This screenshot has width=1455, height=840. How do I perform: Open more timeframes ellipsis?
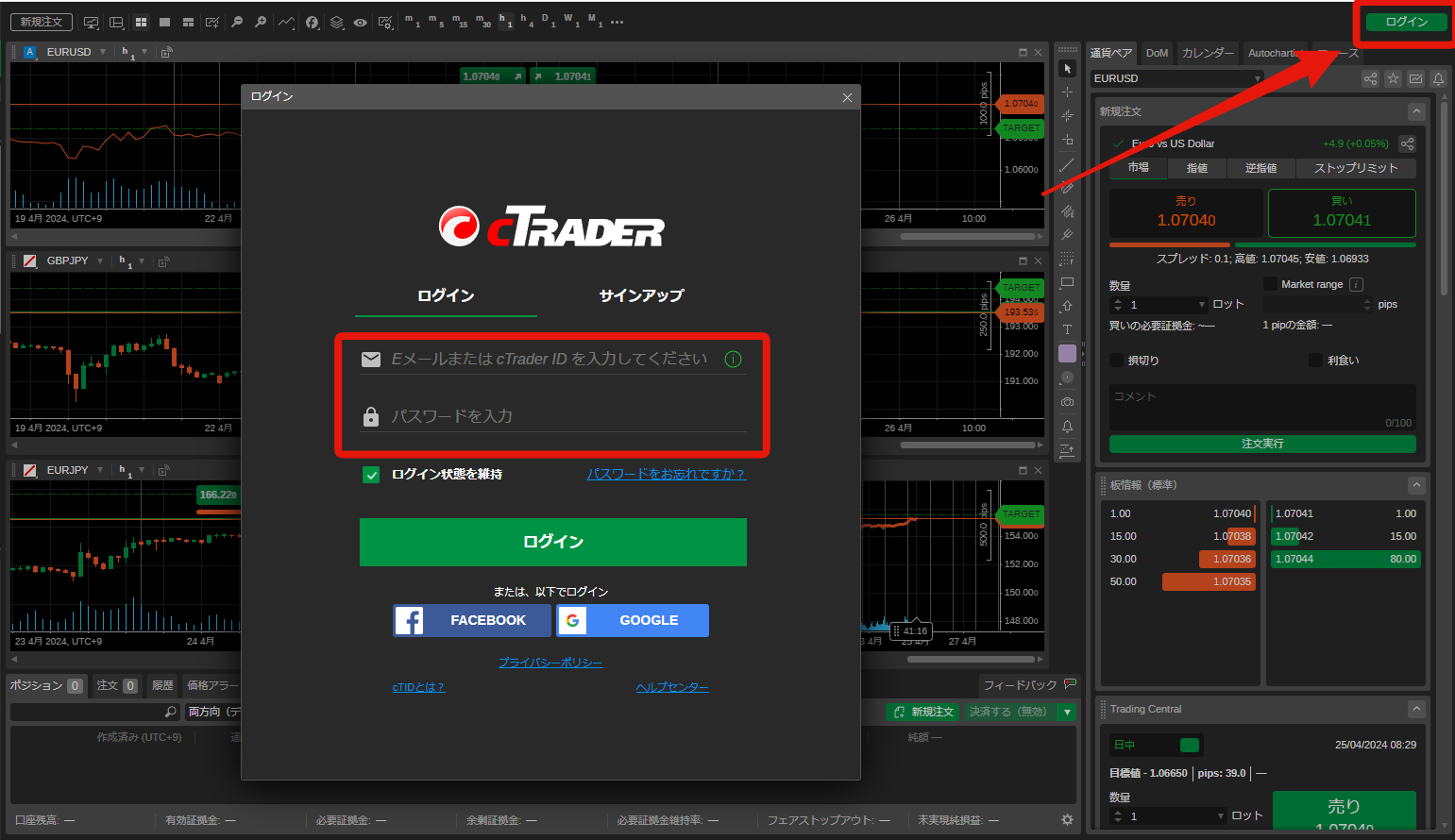tap(617, 22)
